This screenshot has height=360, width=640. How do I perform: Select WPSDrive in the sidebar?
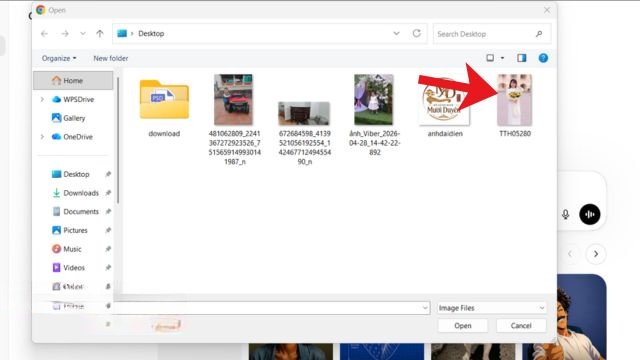73,99
